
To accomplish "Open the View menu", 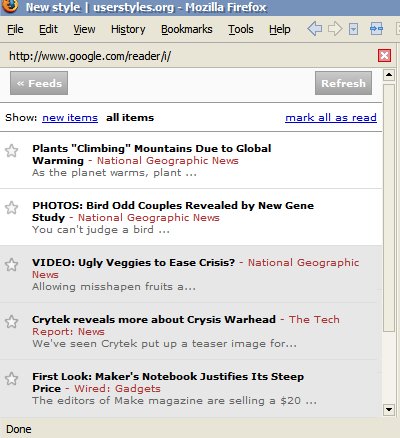I will 84,29.
